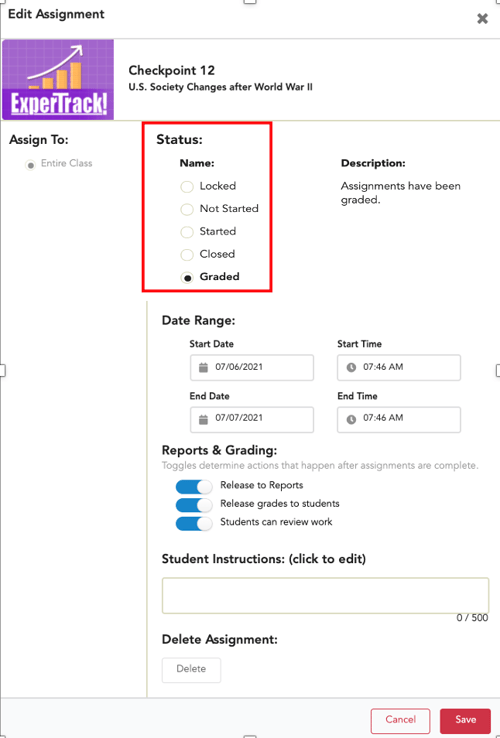Open the End Date 07/07/2021 field

coord(252,419)
